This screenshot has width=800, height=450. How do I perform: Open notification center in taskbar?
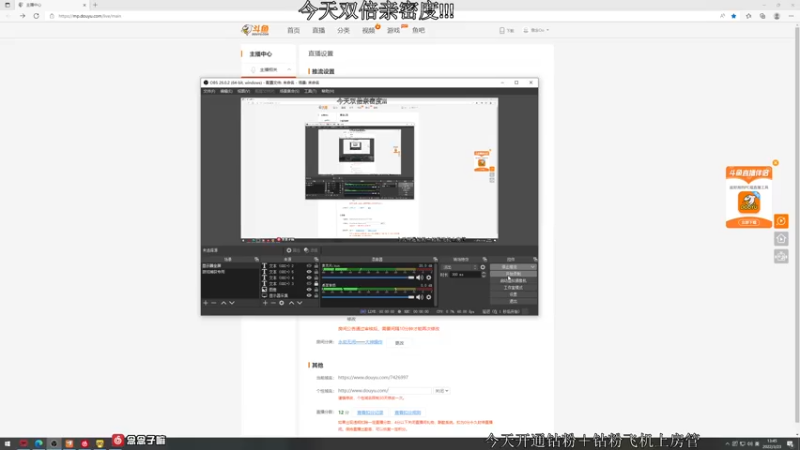(x=790, y=444)
